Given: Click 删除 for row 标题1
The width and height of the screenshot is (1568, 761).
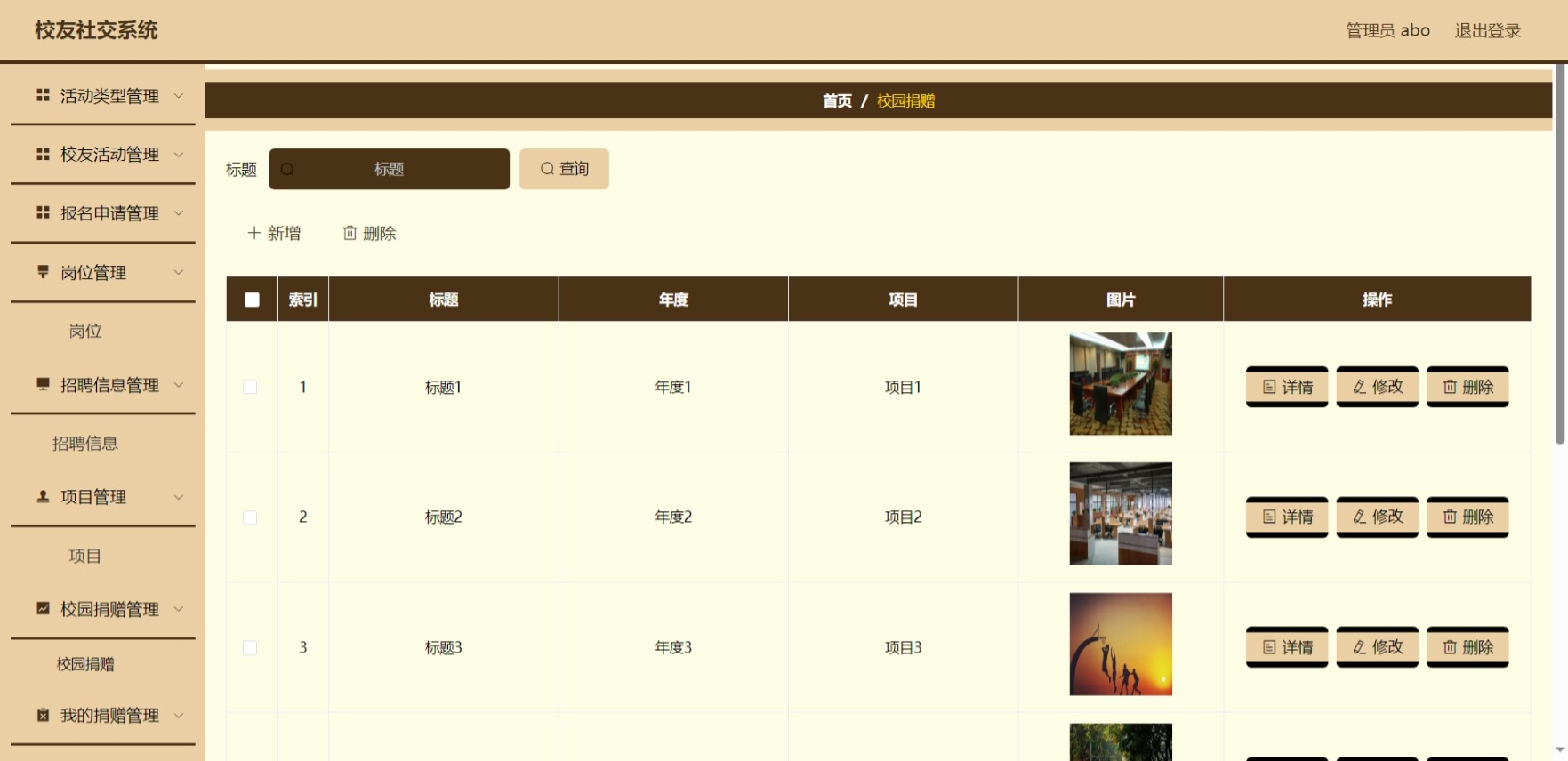Looking at the screenshot, I should (1467, 387).
